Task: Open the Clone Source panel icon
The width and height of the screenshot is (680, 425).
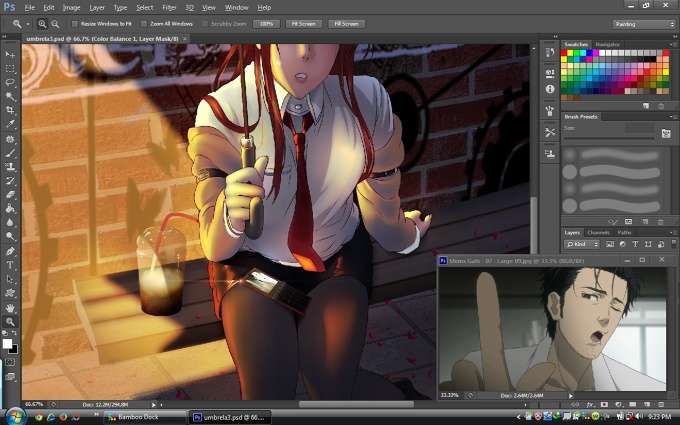Action: click(x=550, y=154)
